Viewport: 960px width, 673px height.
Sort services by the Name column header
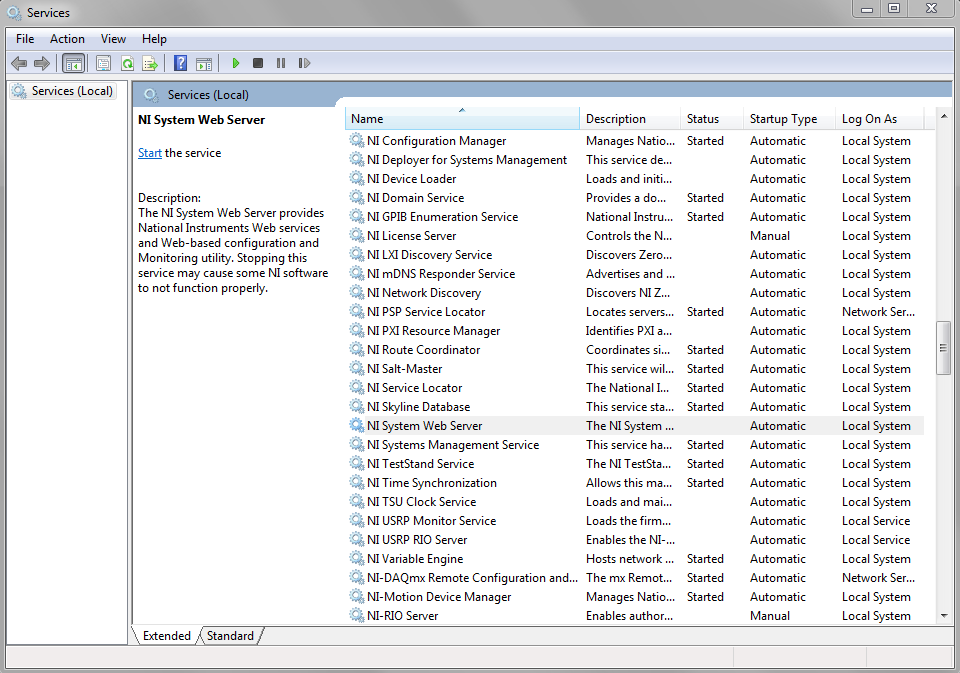(462, 119)
